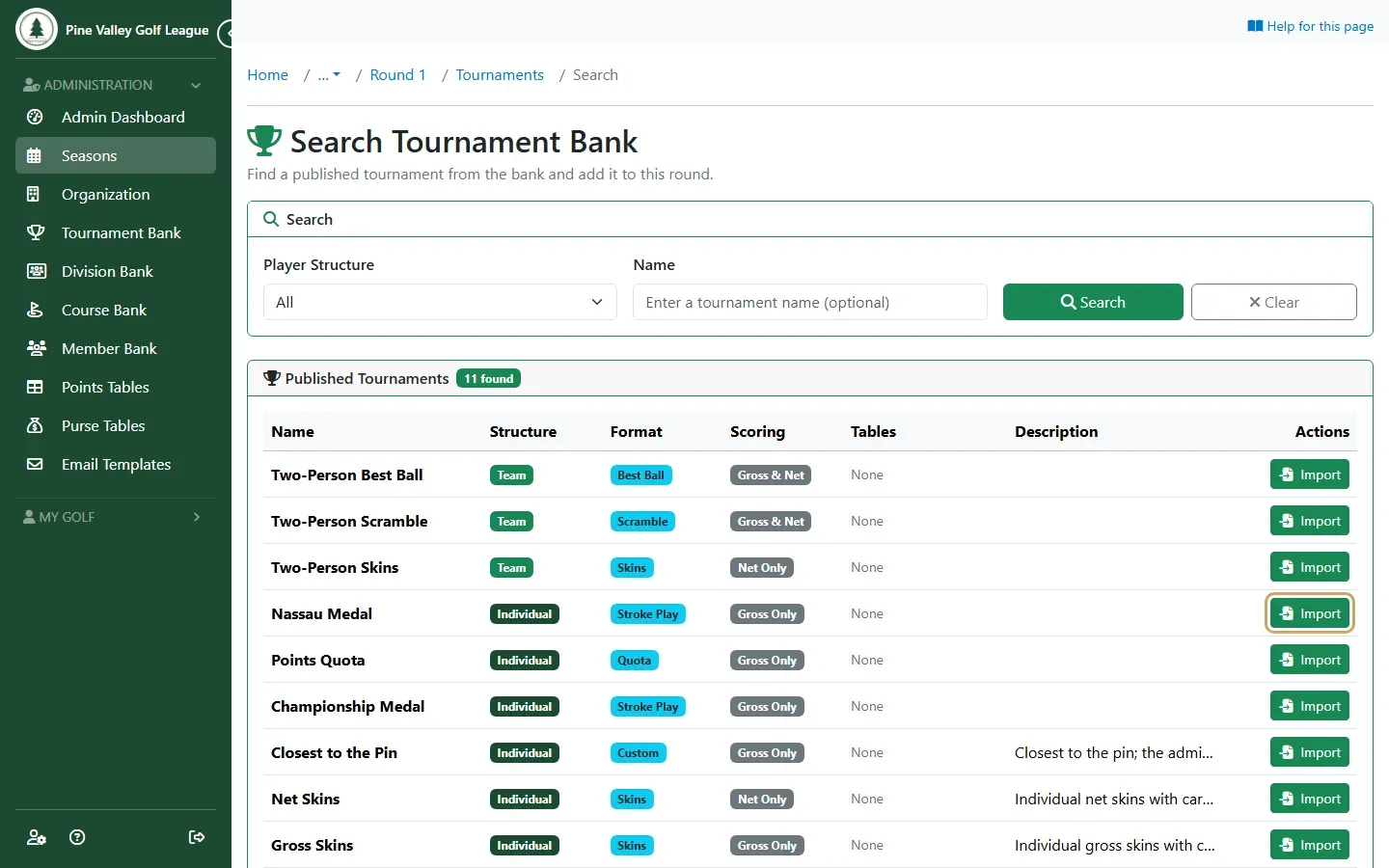Open Help for this page
Screen dimensions: 1389x868
click(1310, 26)
